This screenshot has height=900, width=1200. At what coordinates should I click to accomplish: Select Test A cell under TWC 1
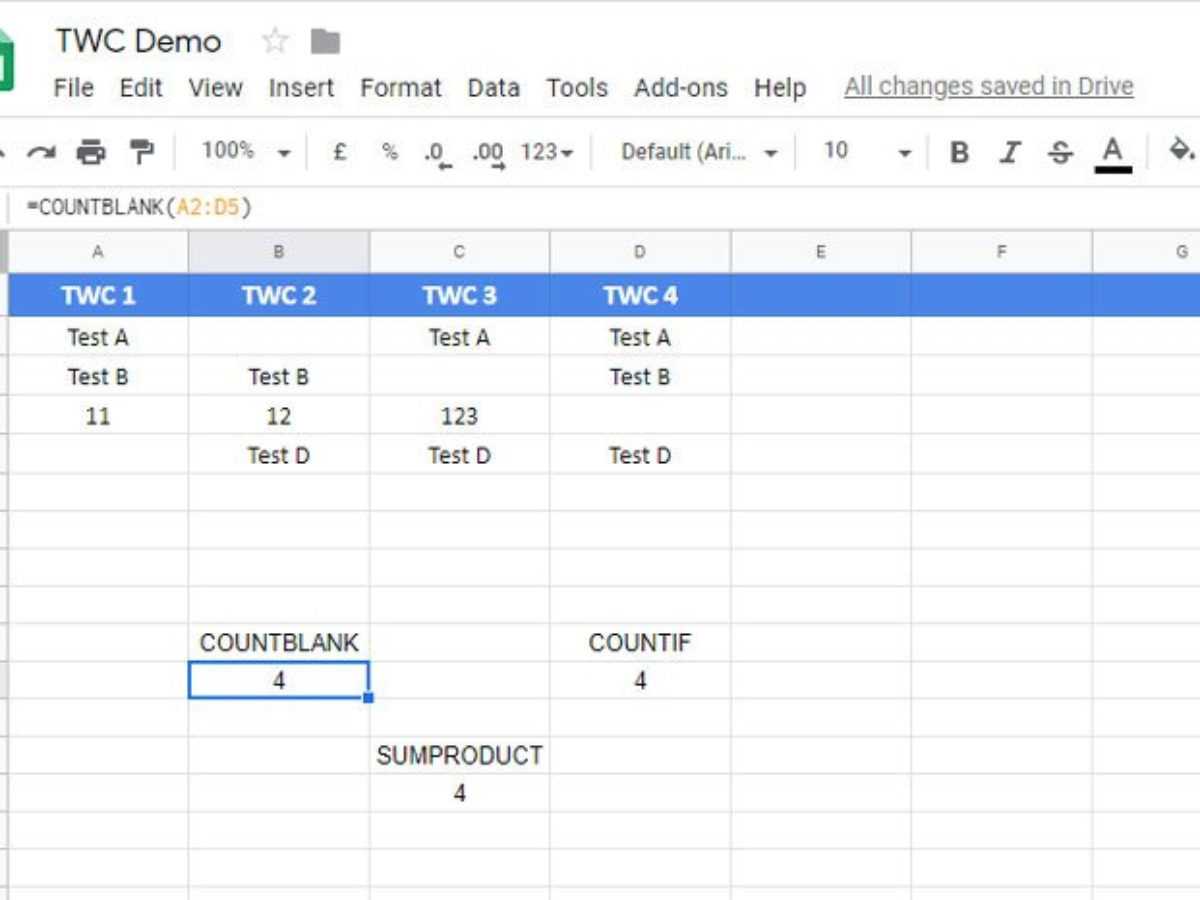pyautogui.click(x=98, y=337)
